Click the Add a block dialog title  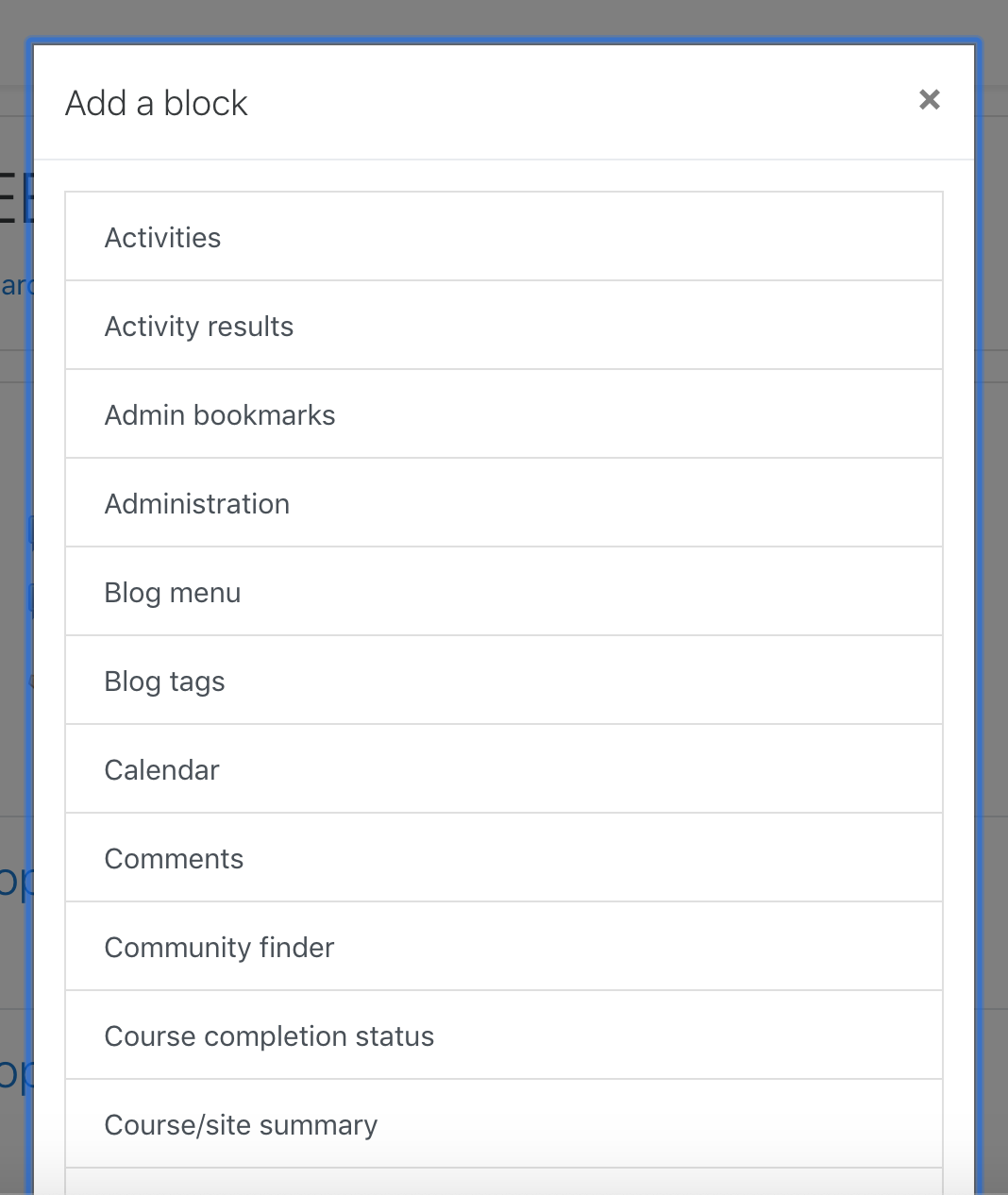tap(156, 103)
